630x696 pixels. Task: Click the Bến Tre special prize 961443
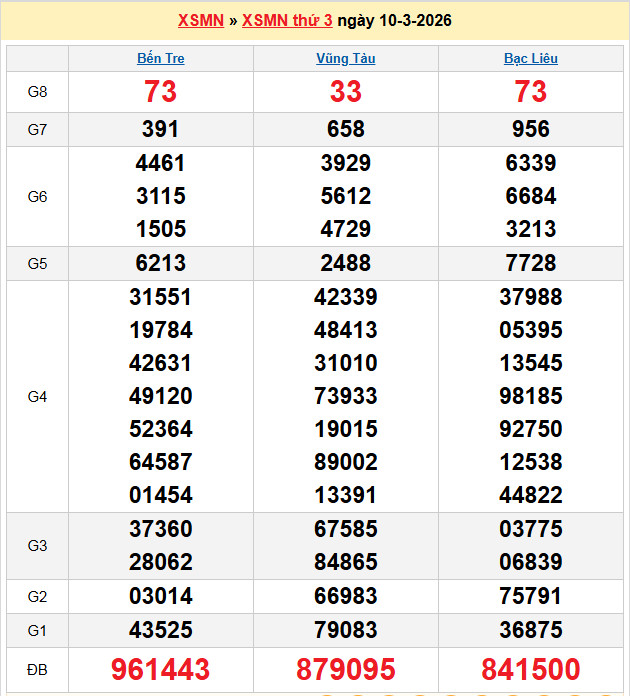pos(160,669)
